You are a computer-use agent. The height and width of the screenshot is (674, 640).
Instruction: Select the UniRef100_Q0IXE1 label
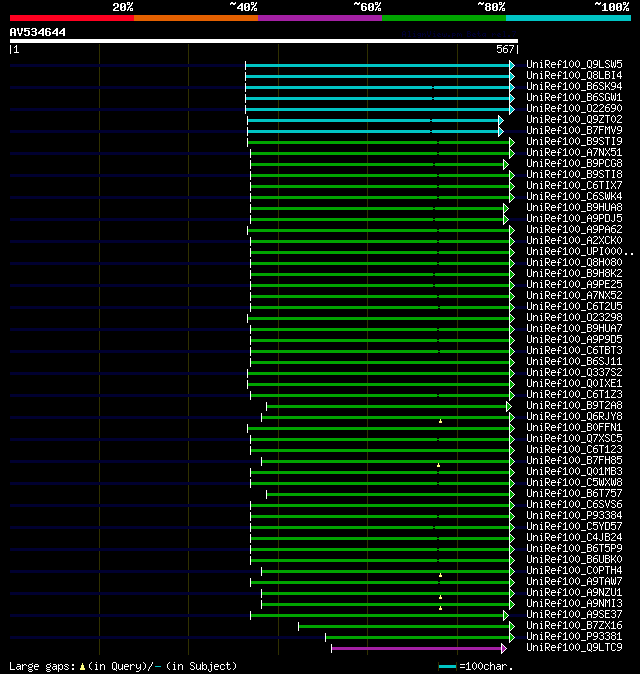574,383
